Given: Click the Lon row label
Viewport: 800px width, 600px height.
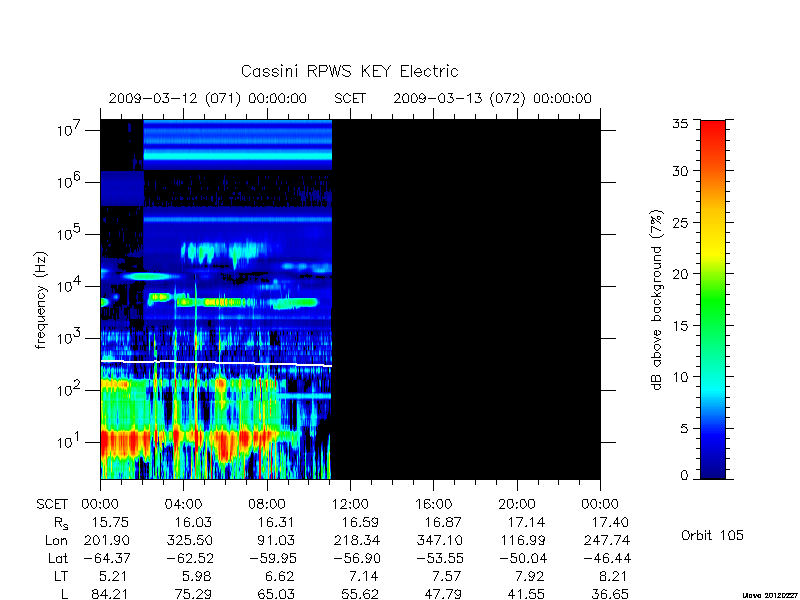Looking at the screenshot, I should tap(57, 540).
